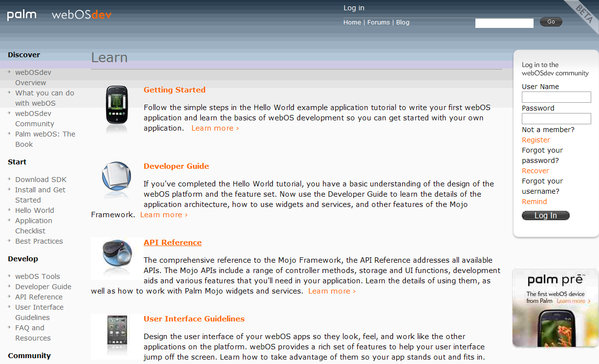Open Forums in the top navigation
The height and width of the screenshot is (364, 599).
tap(378, 23)
